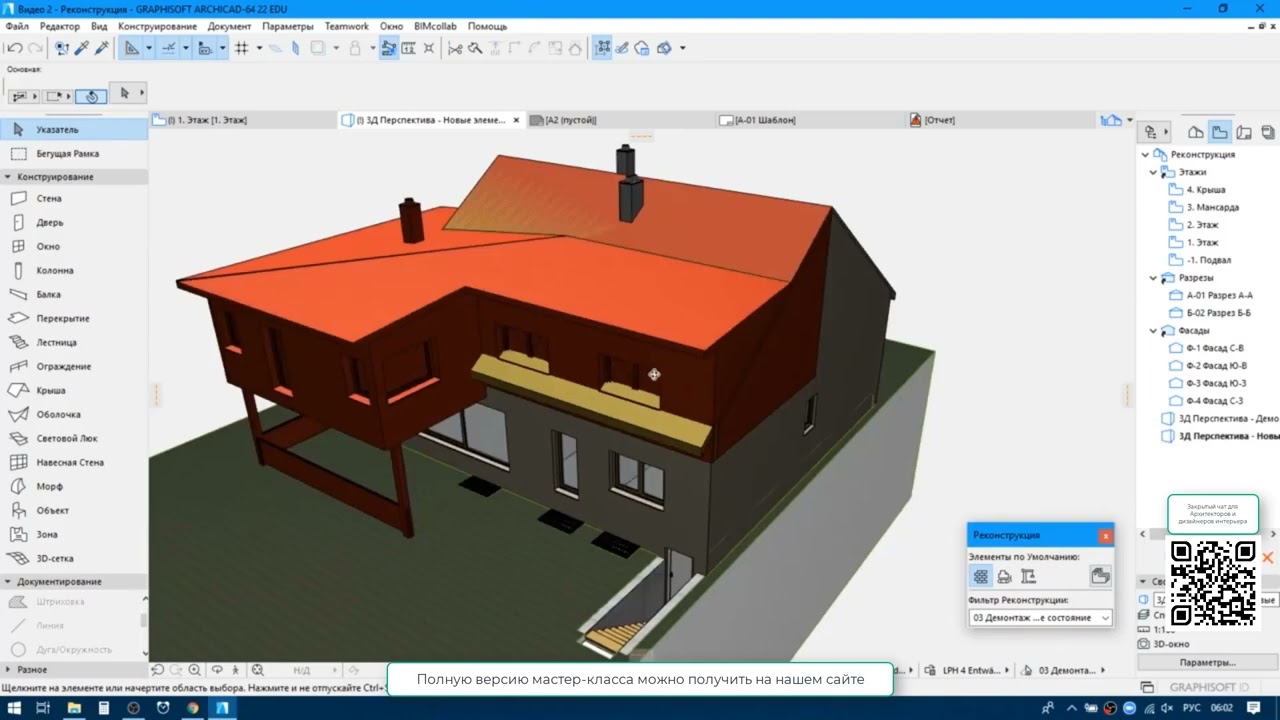
Task: Select the Стена (Wall) tool
Action: click(74, 198)
